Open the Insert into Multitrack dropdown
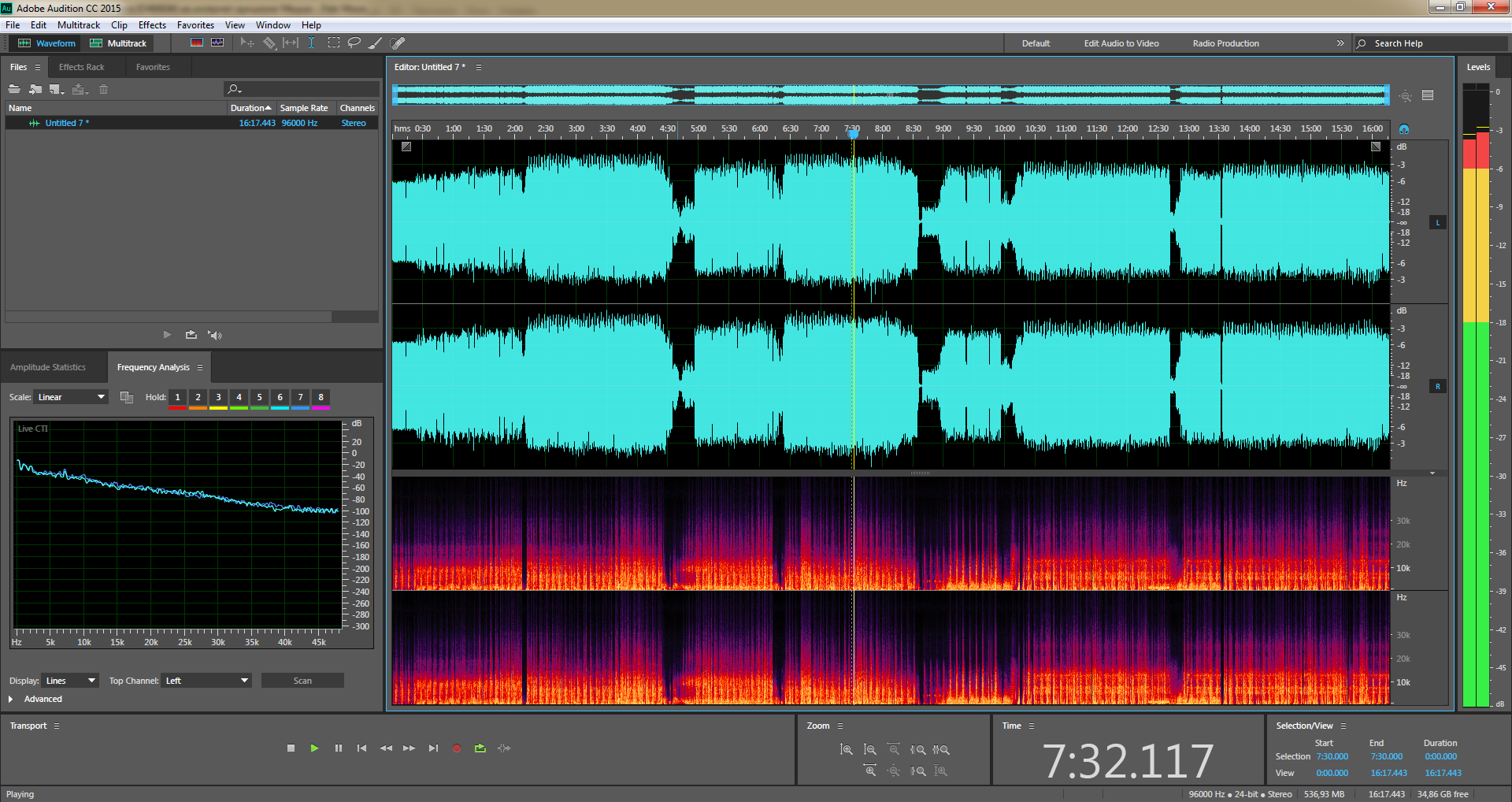The height and width of the screenshot is (802, 1512). click(x=80, y=89)
